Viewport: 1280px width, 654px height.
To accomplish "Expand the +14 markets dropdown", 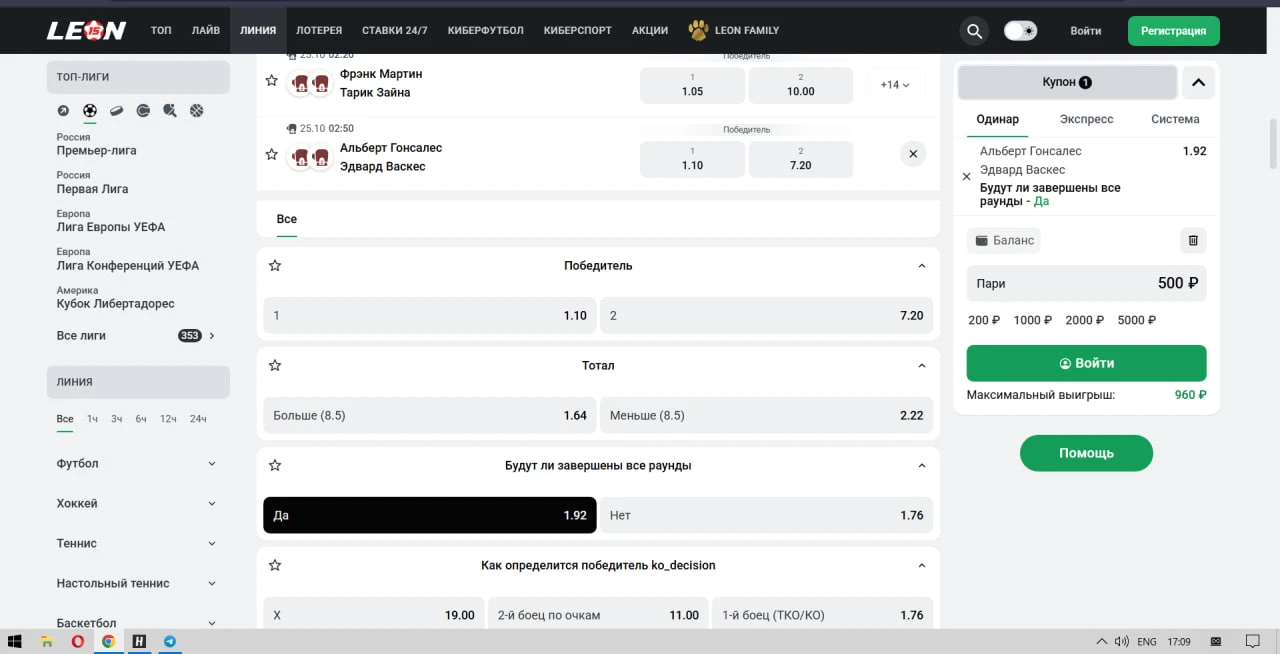I will pos(895,85).
